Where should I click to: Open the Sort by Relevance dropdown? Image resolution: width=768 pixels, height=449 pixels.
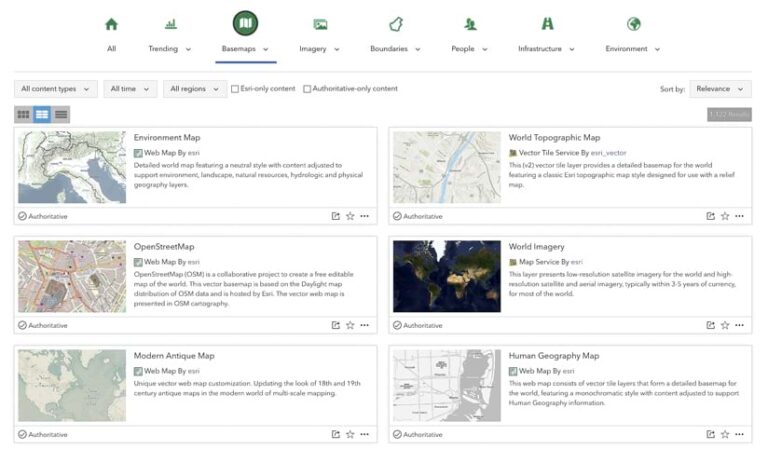tap(720, 89)
